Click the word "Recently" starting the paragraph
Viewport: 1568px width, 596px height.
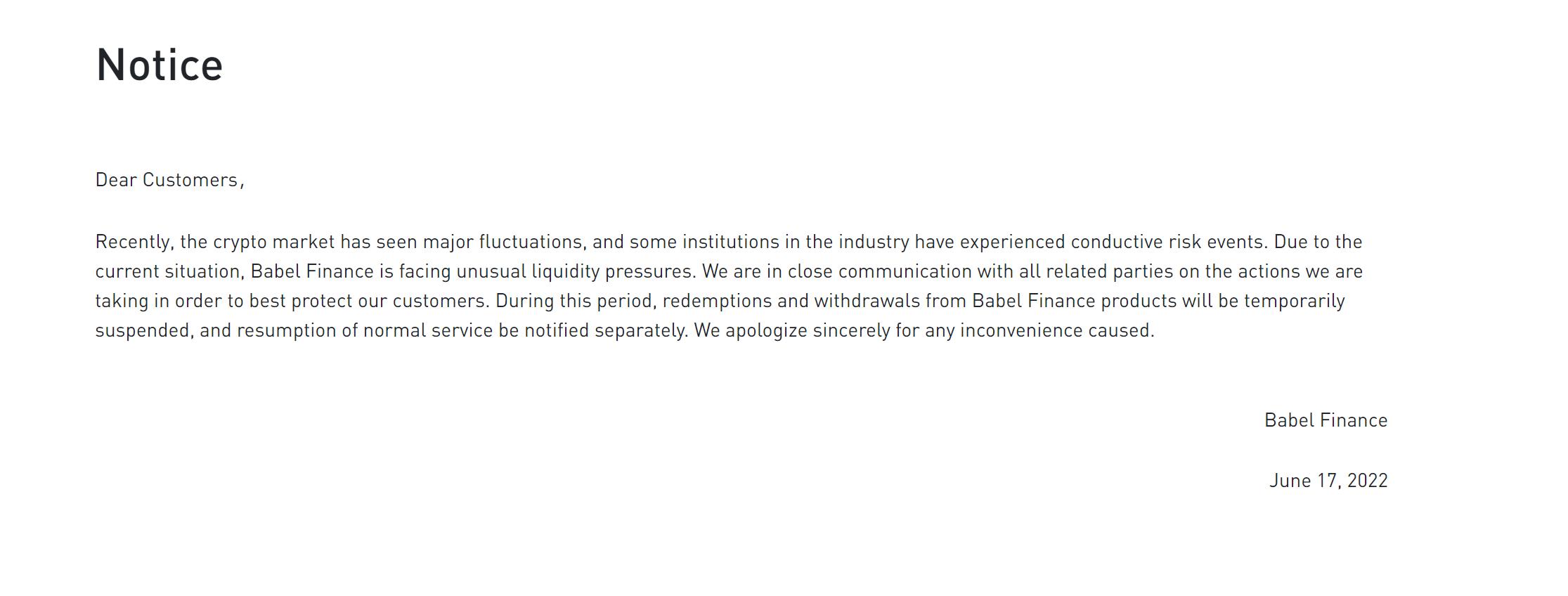tap(133, 242)
